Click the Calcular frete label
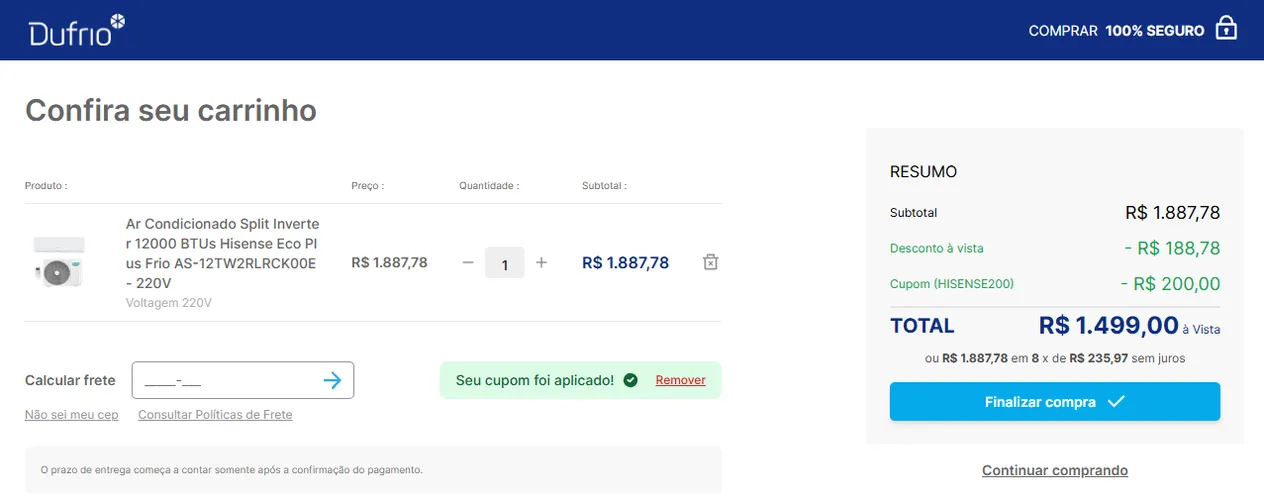The height and width of the screenshot is (500, 1264). click(x=70, y=380)
